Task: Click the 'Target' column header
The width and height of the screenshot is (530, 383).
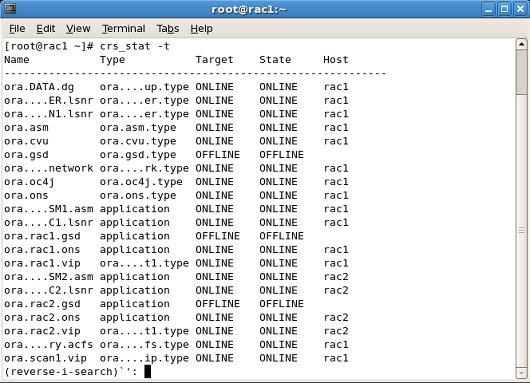Action: point(214,59)
